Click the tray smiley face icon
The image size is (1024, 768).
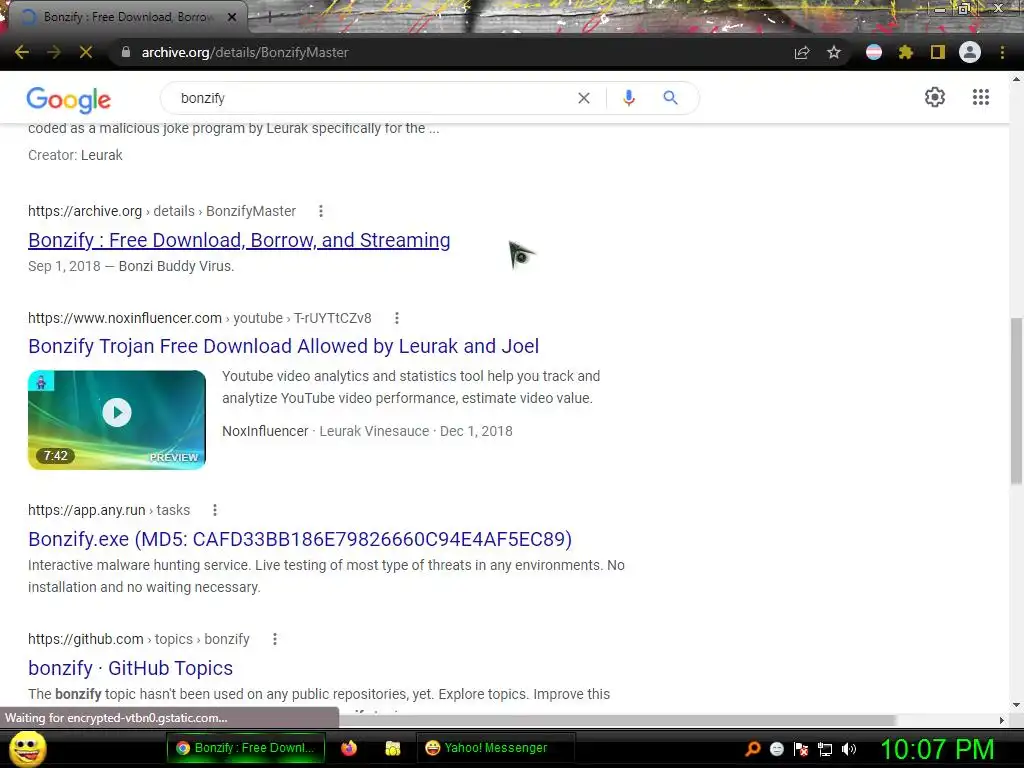[776, 749]
